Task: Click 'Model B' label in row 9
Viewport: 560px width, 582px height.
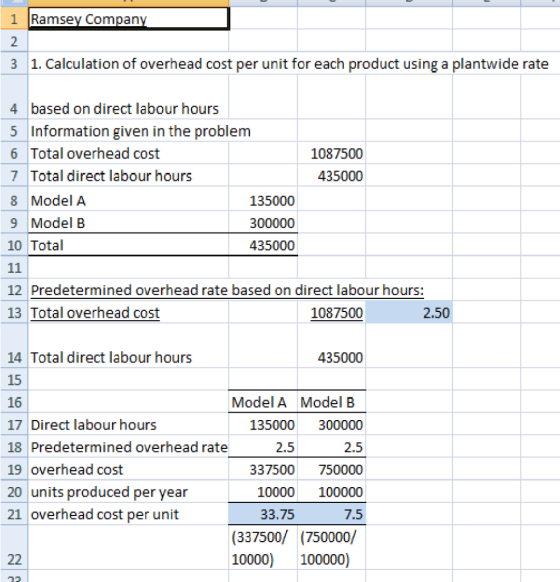Action: [x=58, y=223]
